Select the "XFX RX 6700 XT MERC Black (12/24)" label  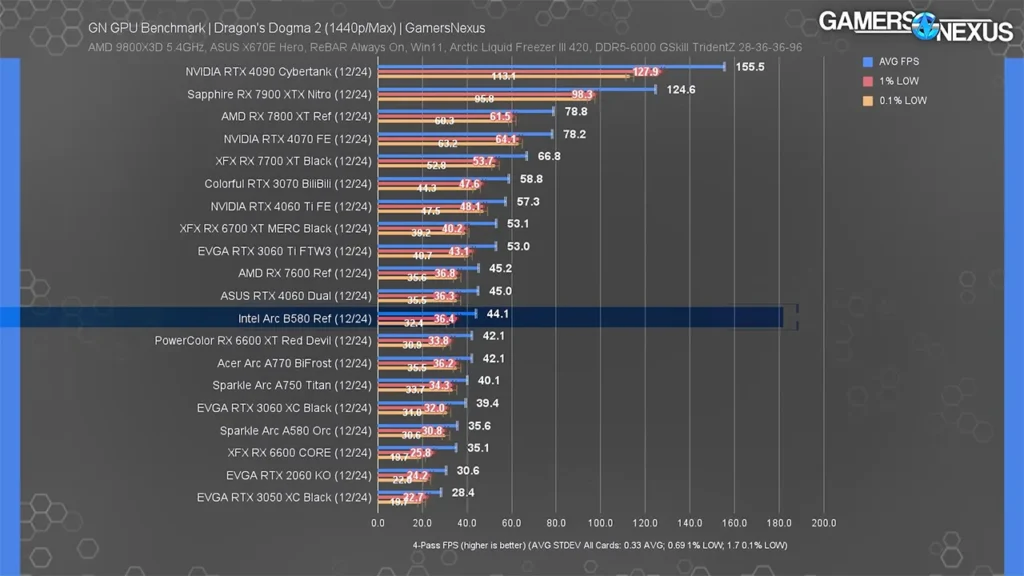pyautogui.click(x=276, y=229)
